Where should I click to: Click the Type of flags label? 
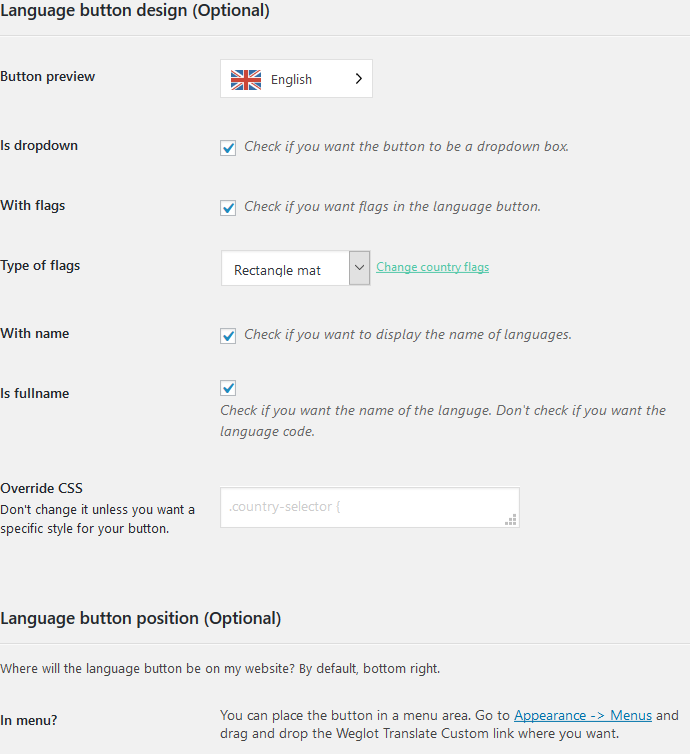tap(40, 265)
